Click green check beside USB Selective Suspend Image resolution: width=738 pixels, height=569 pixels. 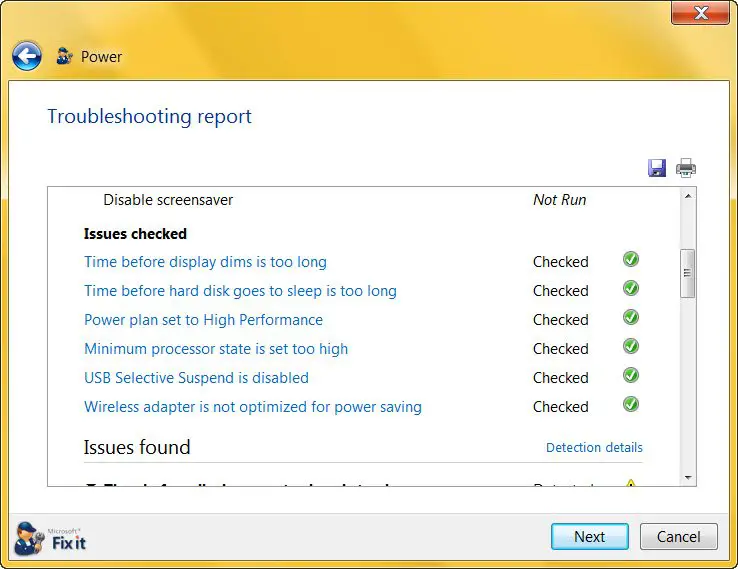(631, 375)
